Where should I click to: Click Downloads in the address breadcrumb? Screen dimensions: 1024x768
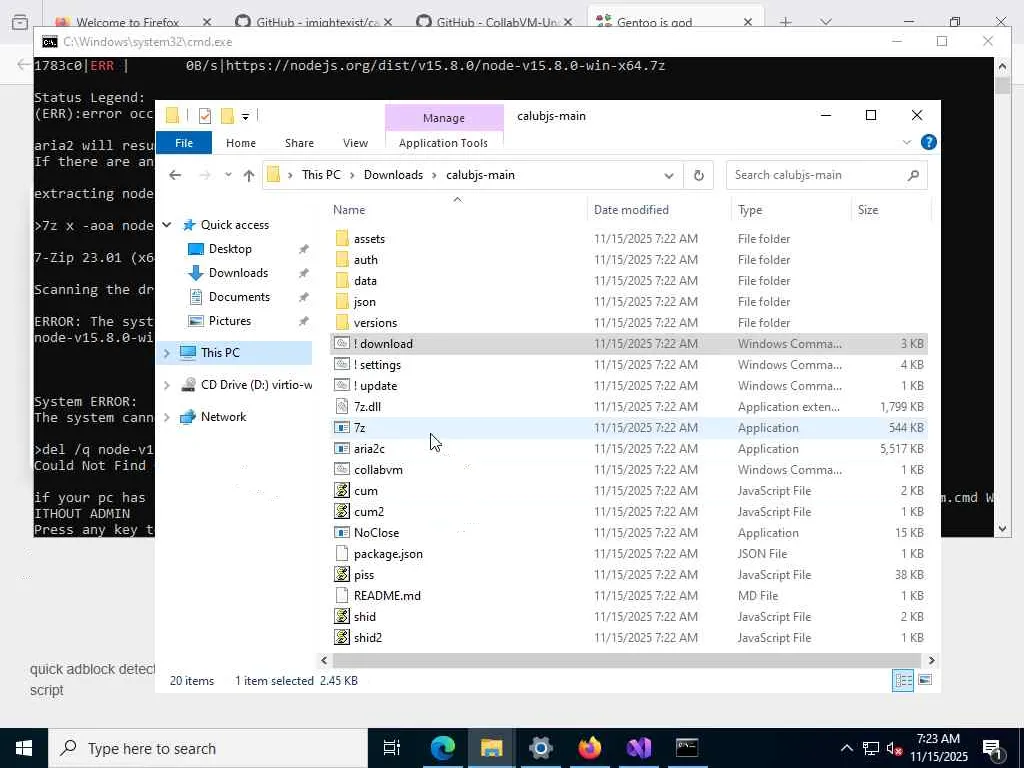point(393,175)
